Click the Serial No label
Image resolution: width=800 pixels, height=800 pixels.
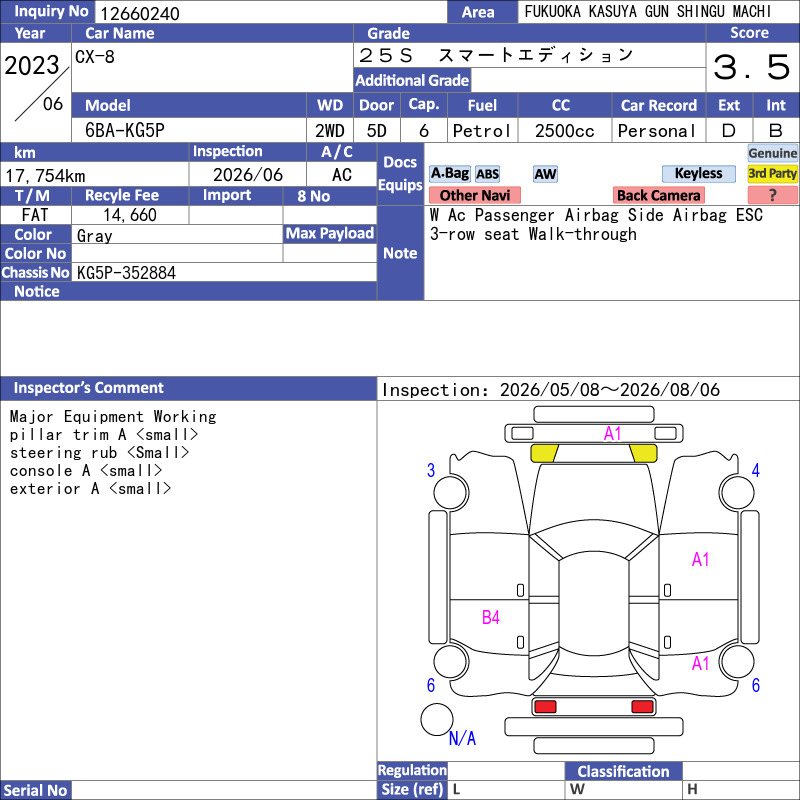(x=35, y=790)
